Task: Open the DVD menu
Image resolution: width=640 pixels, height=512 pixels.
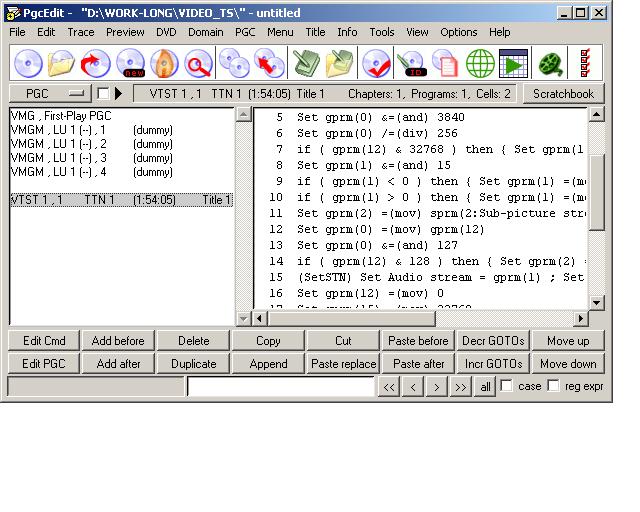Action: (166, 32)
